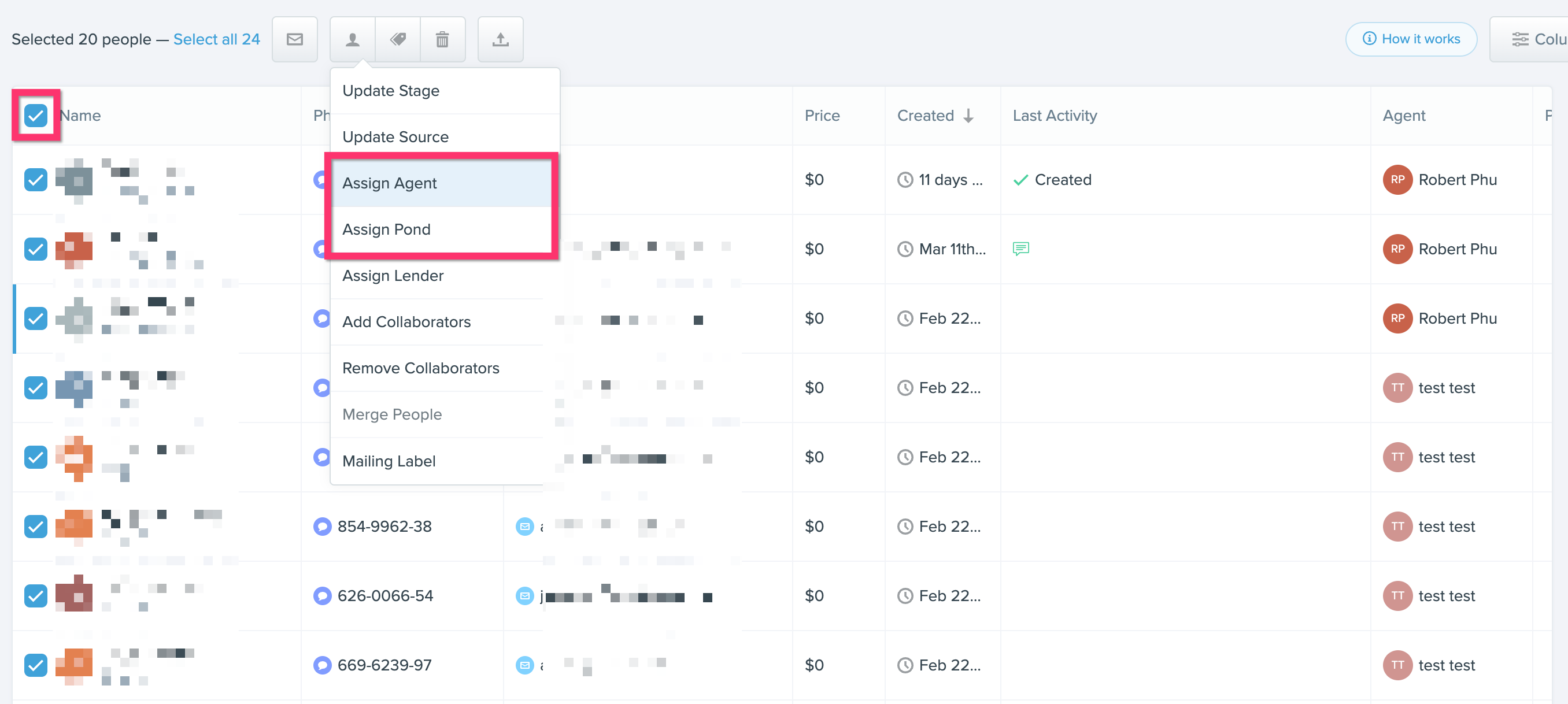Click the RP avatar for Robert Phu

point(1397,180)
